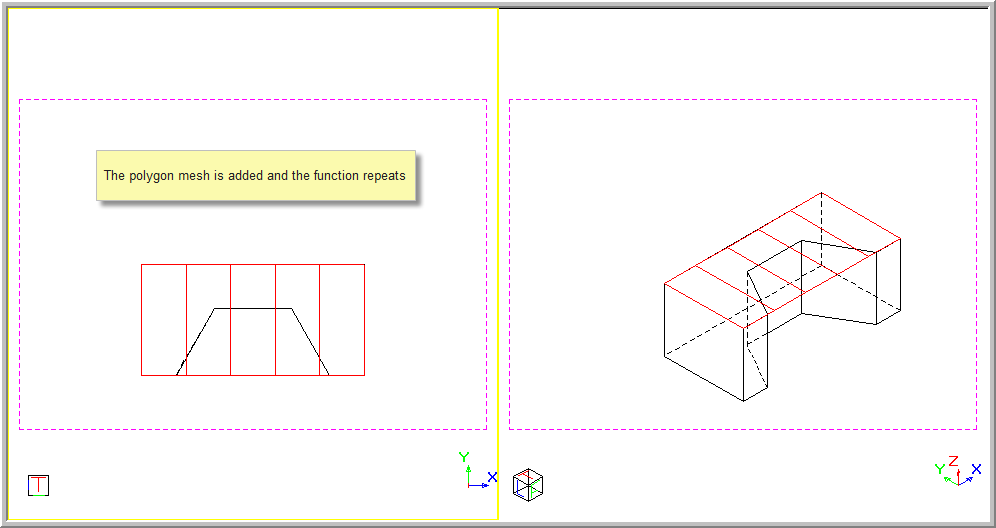Click the XYZ axis triad in right viewport
Image resolution: width=996 pixels, height=528 pixels.
point(958,472)
